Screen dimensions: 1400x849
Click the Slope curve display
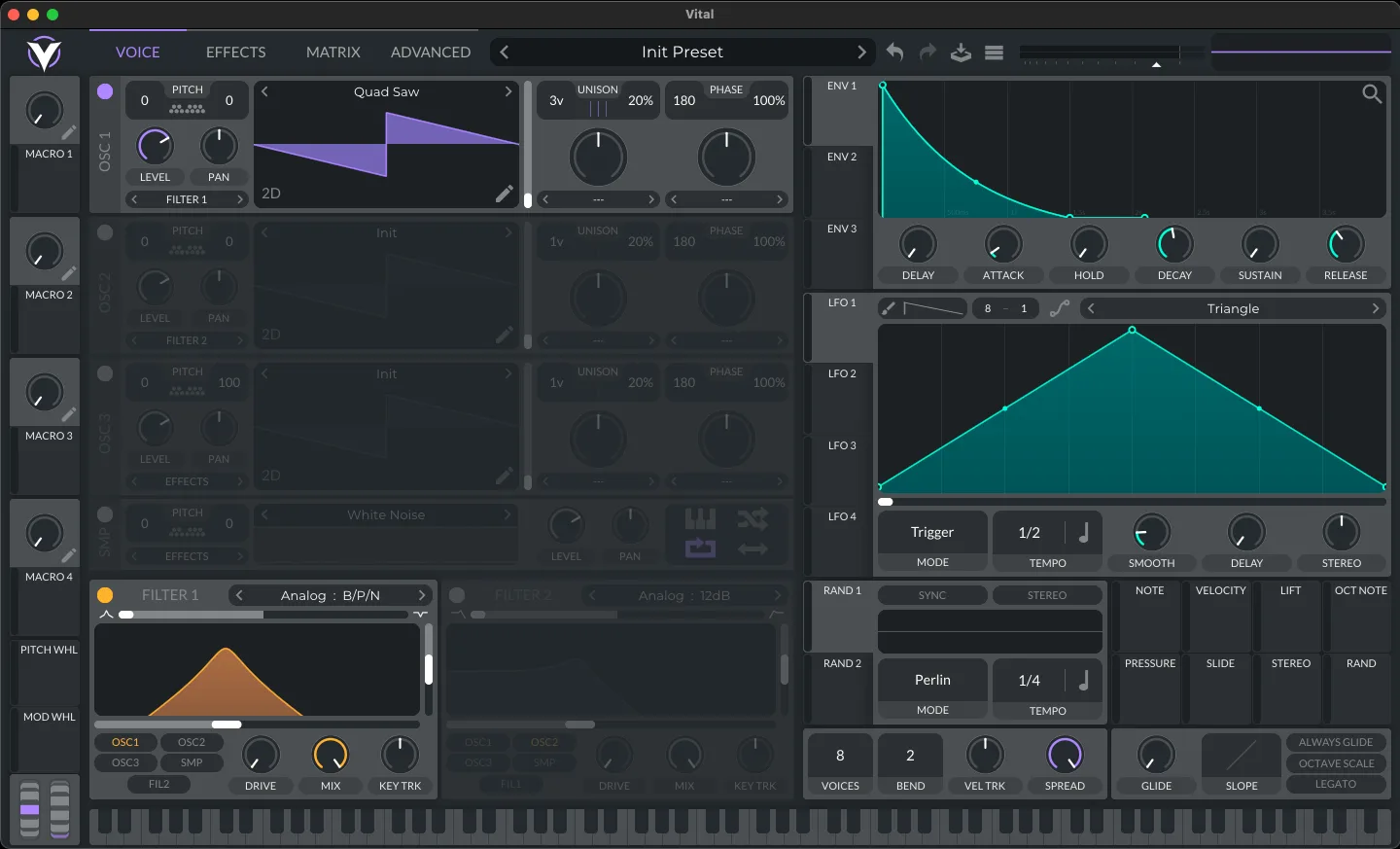pos(1242,755)
